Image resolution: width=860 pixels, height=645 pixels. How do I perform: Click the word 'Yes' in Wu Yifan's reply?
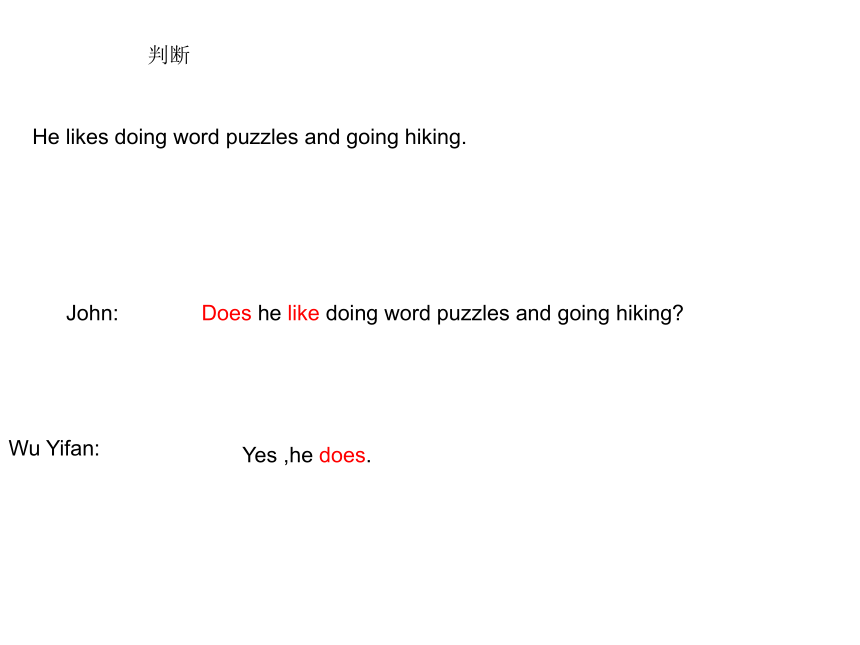coord(259,455)
